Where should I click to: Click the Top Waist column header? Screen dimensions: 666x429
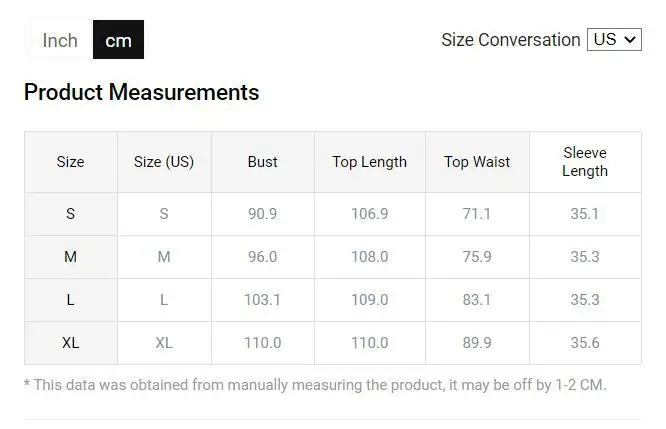(477, 162)
